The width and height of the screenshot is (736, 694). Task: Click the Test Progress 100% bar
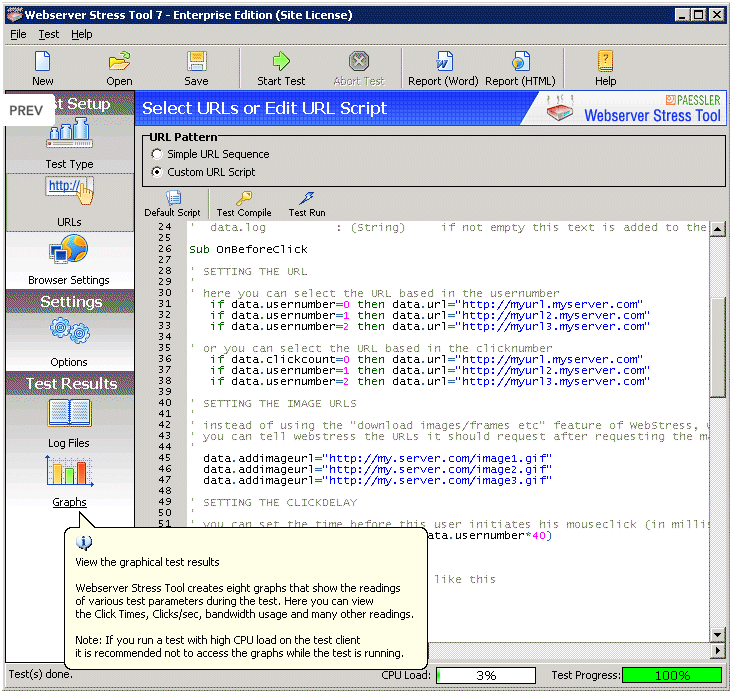[x=672, y=676]
